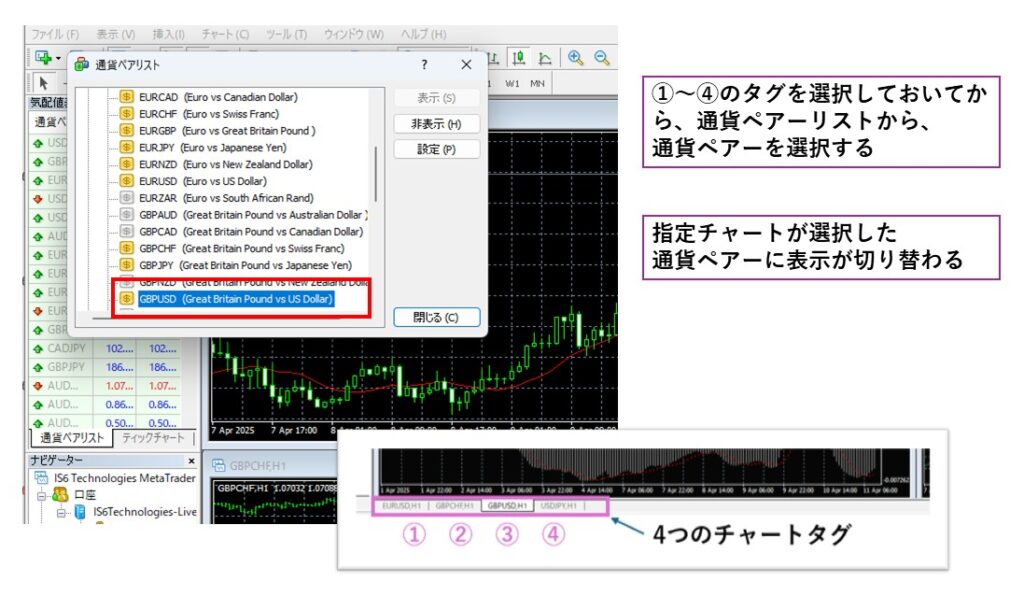This screenshot has width=1024, height=596.
Task: Open the new chart dropdown arrow
Action: point(60,58)
